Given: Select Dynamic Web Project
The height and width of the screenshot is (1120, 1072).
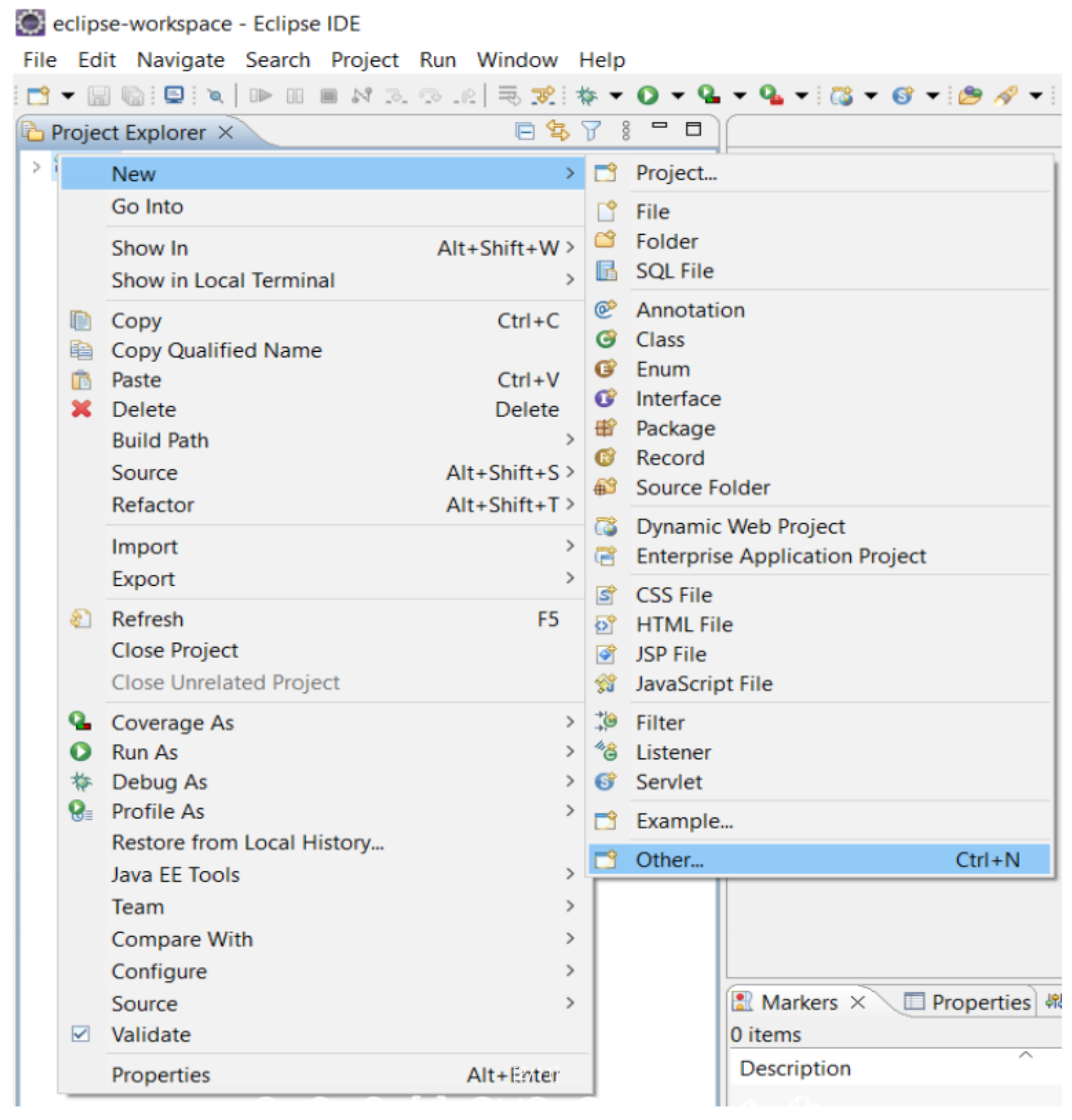Looking at the screenshot, I should pos(820,527).
